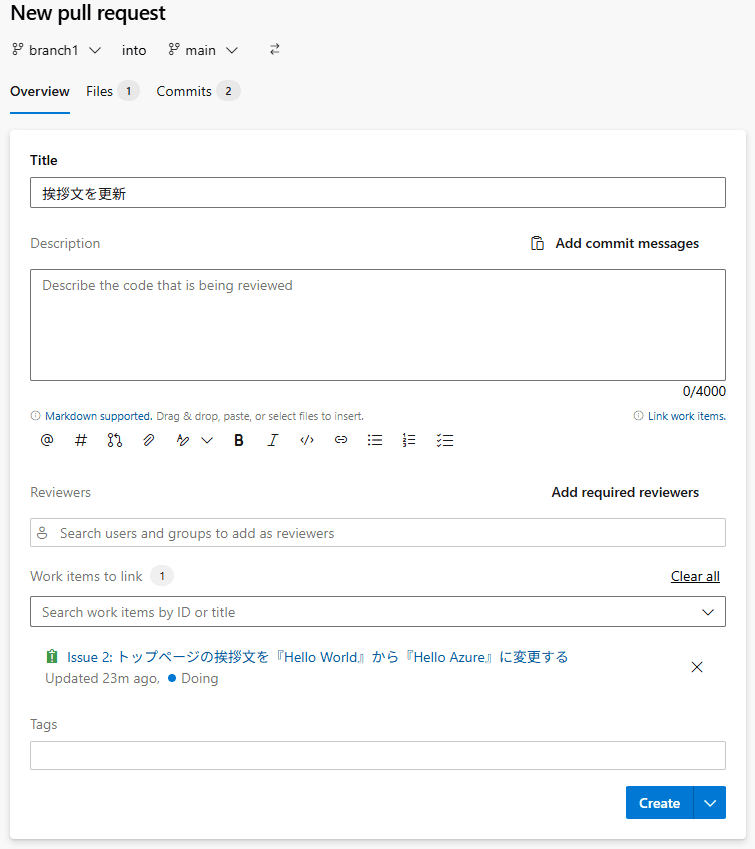Toggle italic formatting
The image size is (755, 849).
click(273, 440)
